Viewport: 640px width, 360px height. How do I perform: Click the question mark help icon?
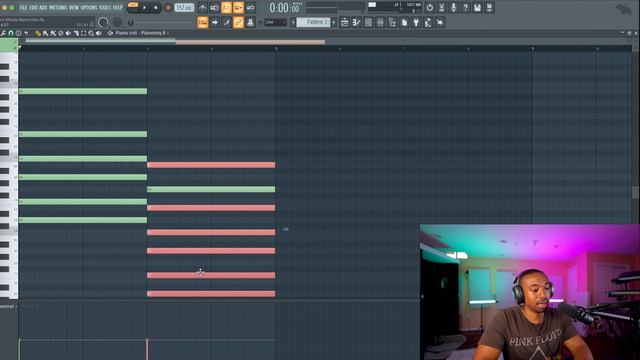(465, 7)
